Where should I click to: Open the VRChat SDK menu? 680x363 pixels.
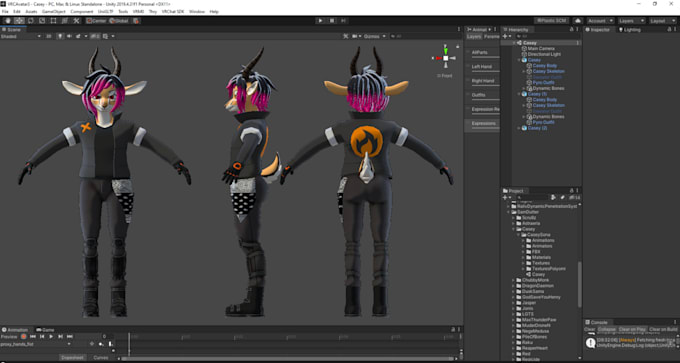pyautogui.click(x=173, y=12)
